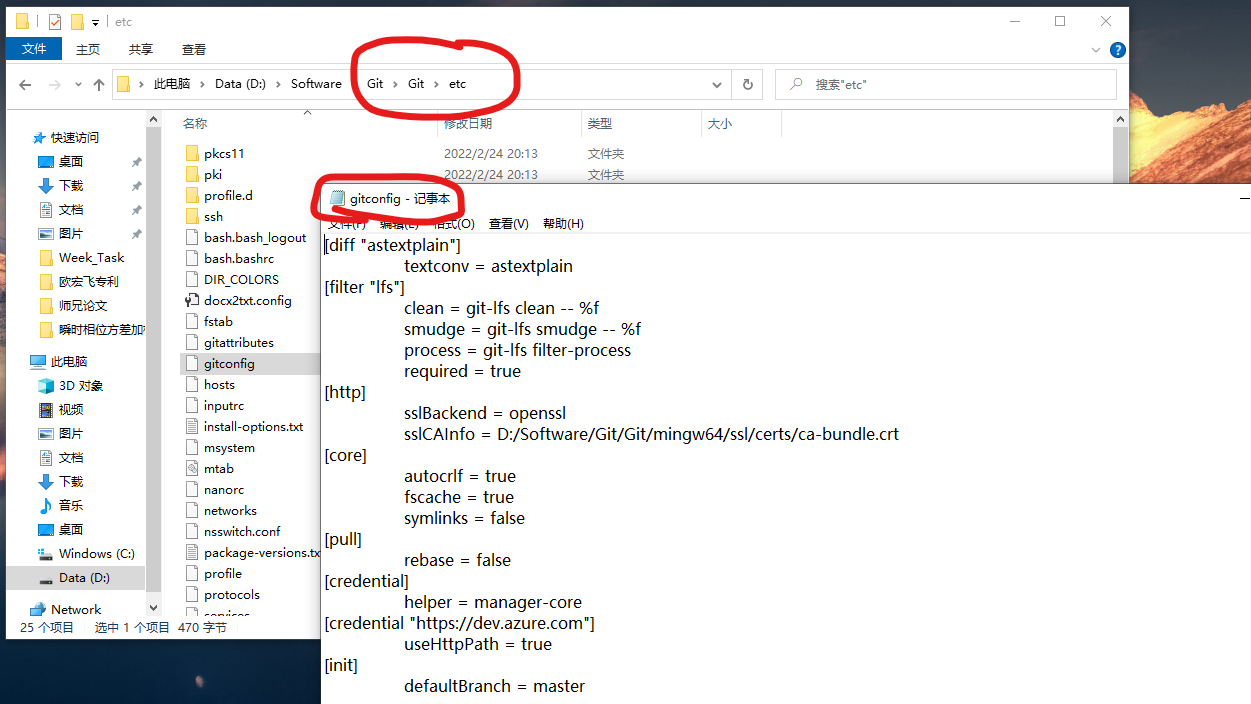Click the networks file name
Image resolution: width=1251 pixels, height=704 pixels.
tap(230, 511)
